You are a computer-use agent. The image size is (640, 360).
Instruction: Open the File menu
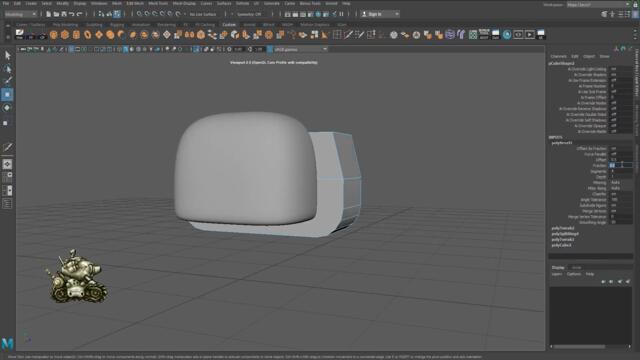point(6,3)
